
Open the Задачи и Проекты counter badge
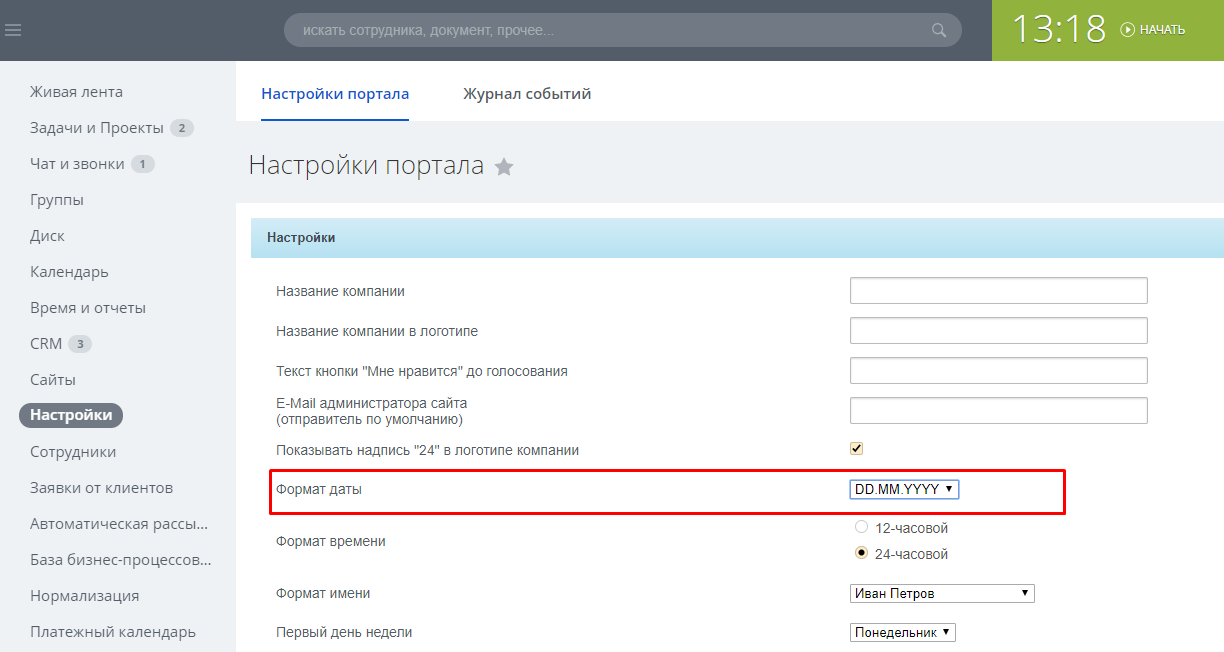coord(181,128)
